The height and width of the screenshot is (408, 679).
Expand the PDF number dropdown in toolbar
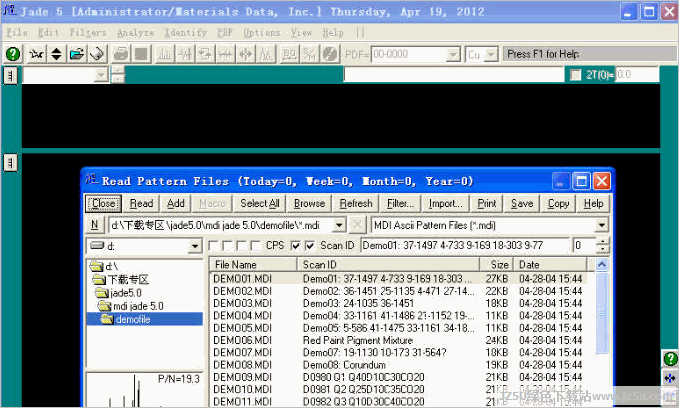(x=453, y=55)
